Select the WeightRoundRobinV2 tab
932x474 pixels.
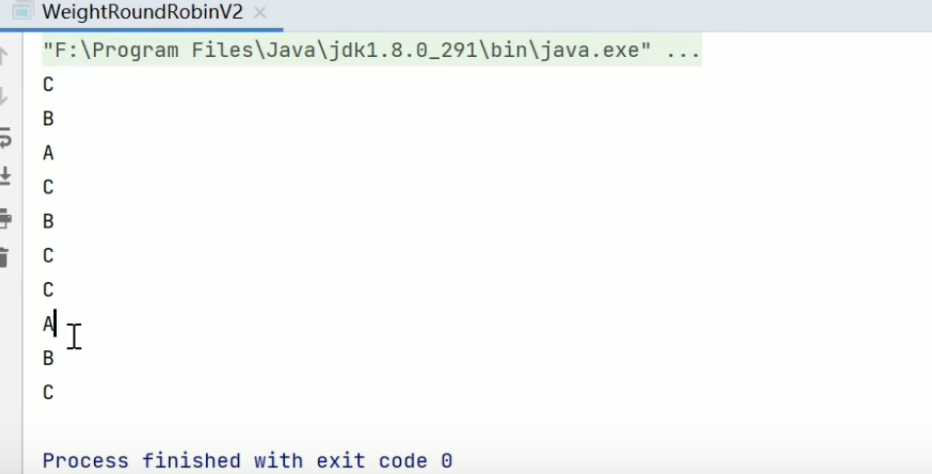[x=143, y=12]
